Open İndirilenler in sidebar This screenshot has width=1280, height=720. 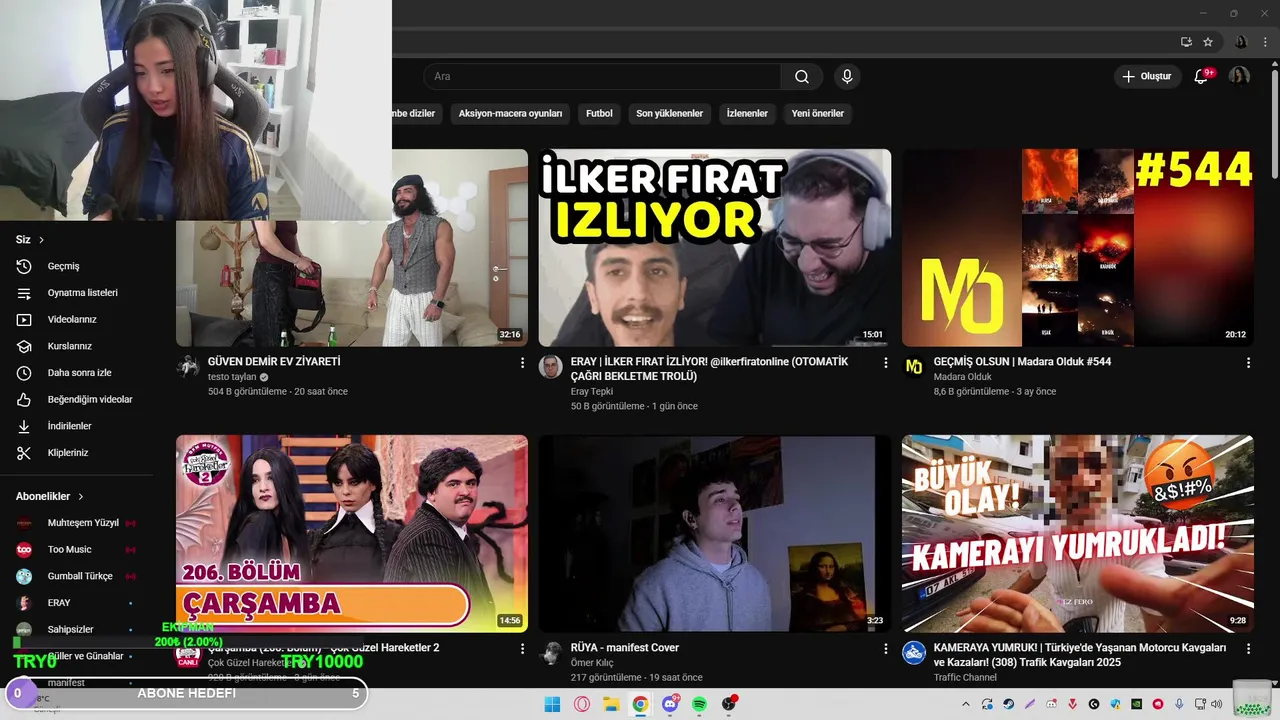77,426
